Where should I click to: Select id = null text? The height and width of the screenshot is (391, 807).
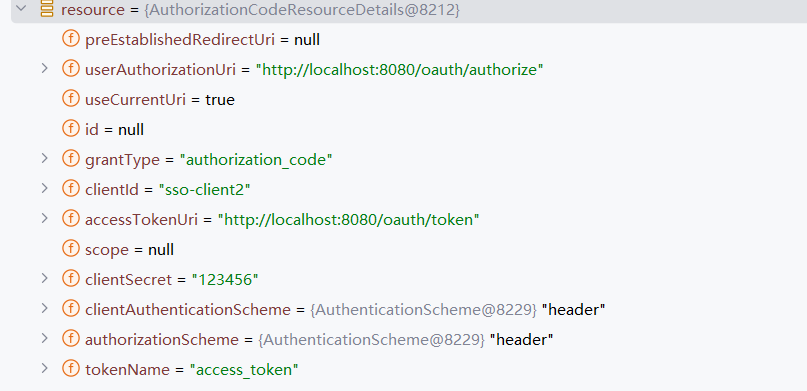pos(114,130)
